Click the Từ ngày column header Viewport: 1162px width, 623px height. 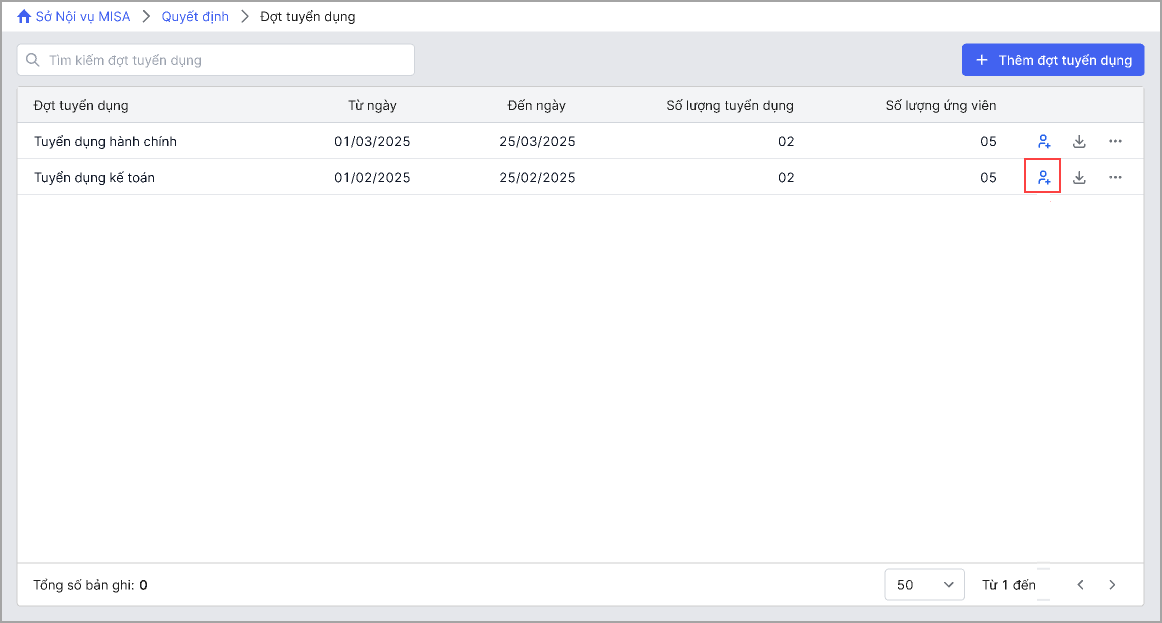pyautogui.click(x=372, y=105)
